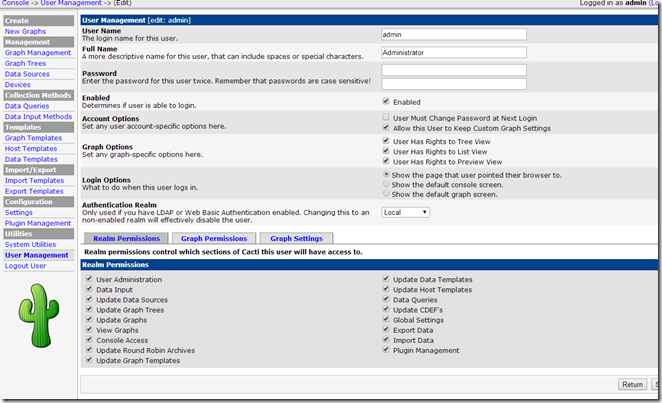Screen dimensions: 662x403
Task: Open Data Sources page
Action: point(27,74)
